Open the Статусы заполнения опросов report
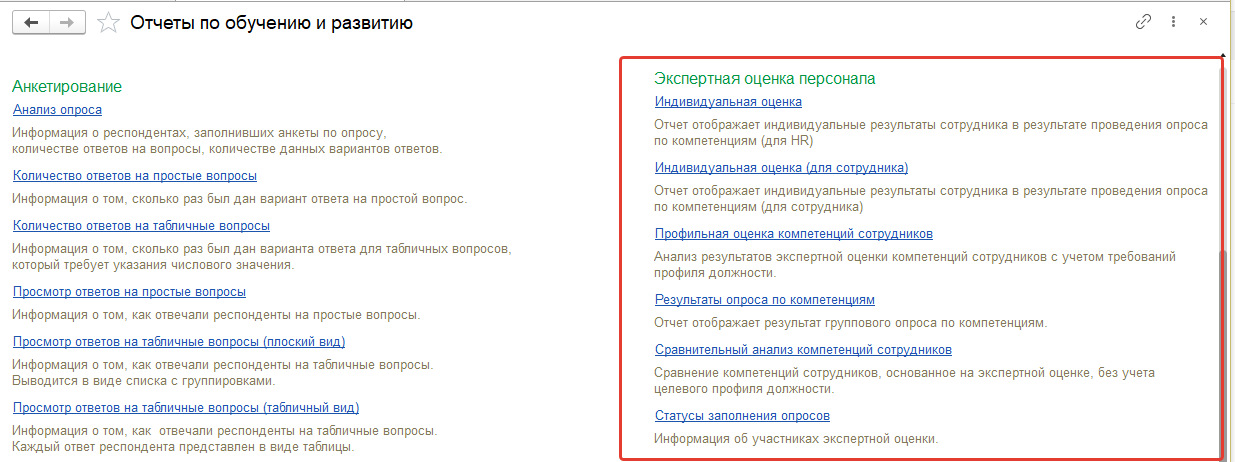Screen dimensions: 1235x462 coord(742,416)
